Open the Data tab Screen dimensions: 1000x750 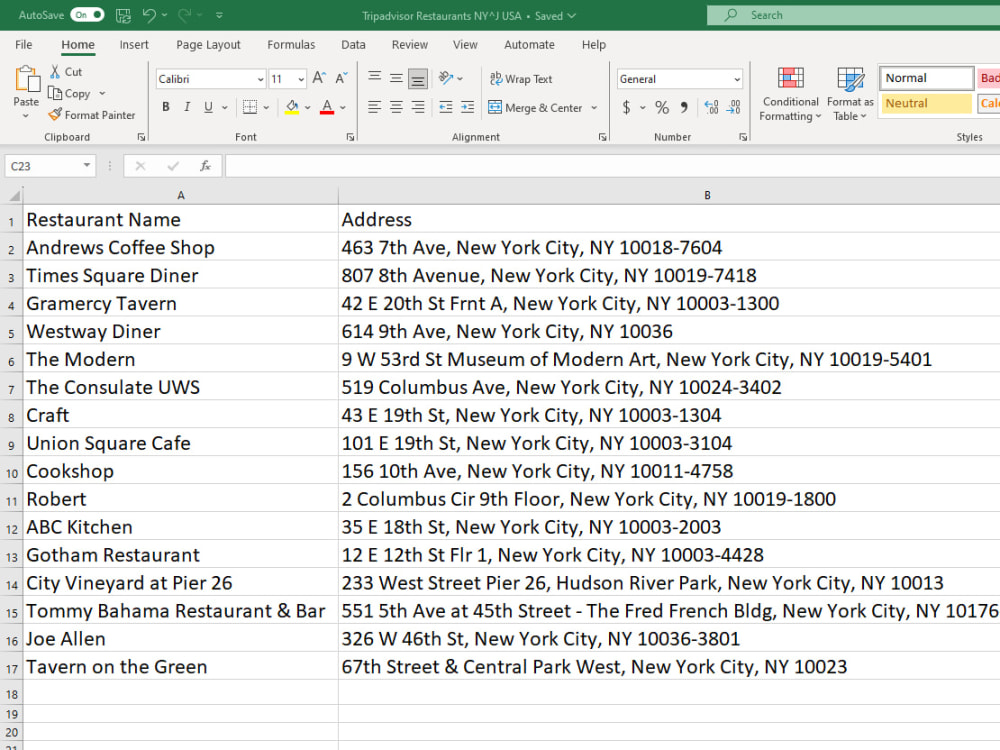[x=353, y=45]
